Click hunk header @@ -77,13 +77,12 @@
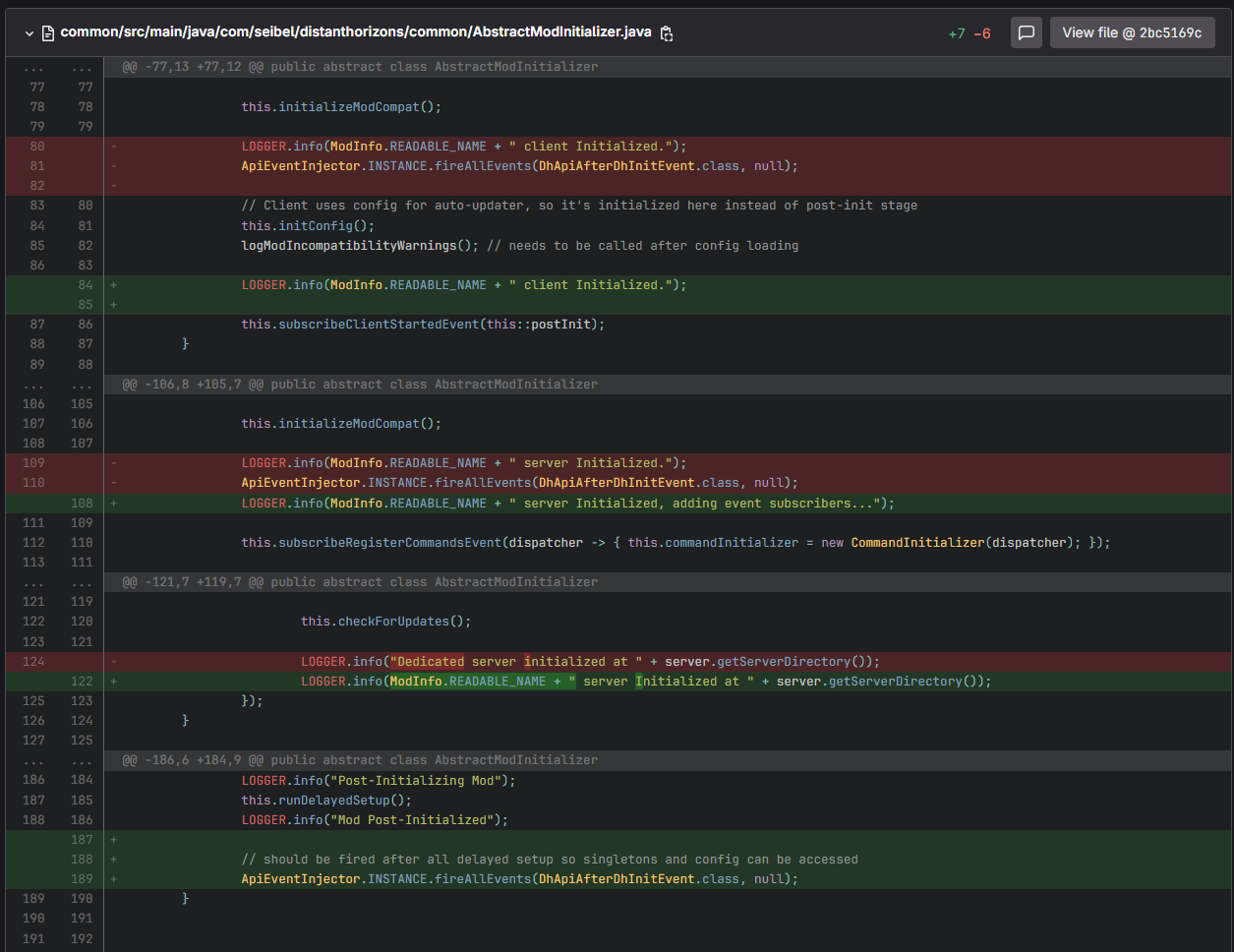 coord(359,67)
